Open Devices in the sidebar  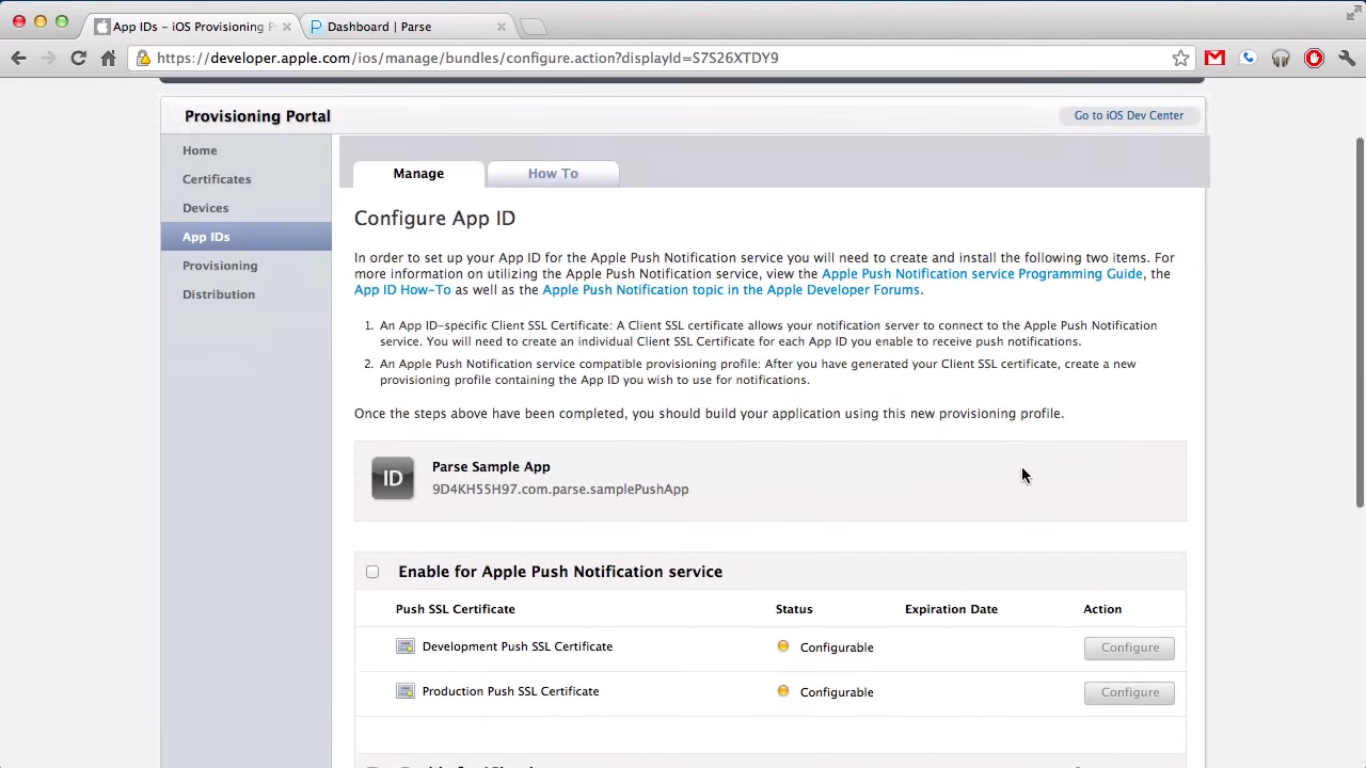206,208
